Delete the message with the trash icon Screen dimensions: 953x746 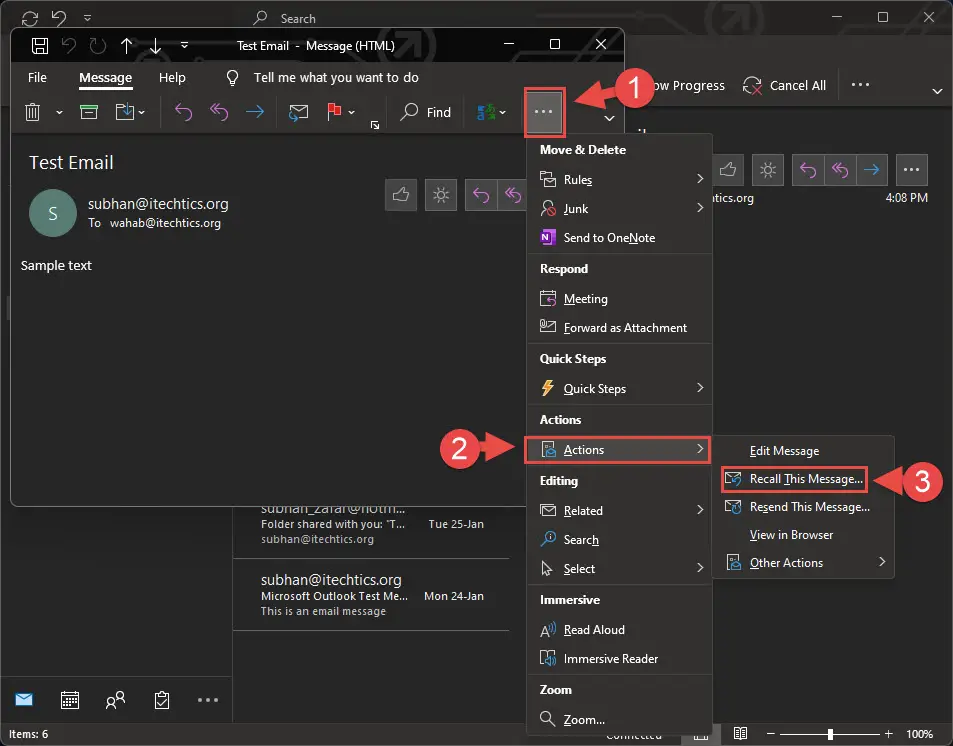(32, 112)
